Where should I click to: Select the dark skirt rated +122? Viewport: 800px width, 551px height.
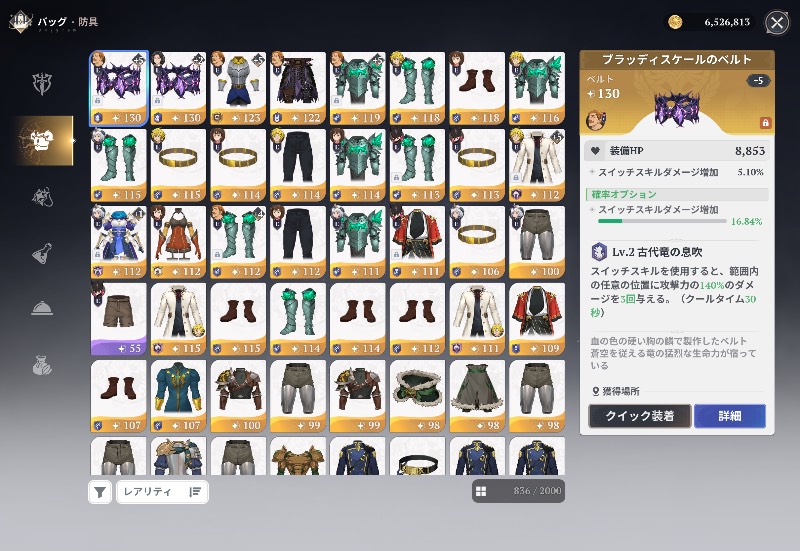tap(298, 88)
